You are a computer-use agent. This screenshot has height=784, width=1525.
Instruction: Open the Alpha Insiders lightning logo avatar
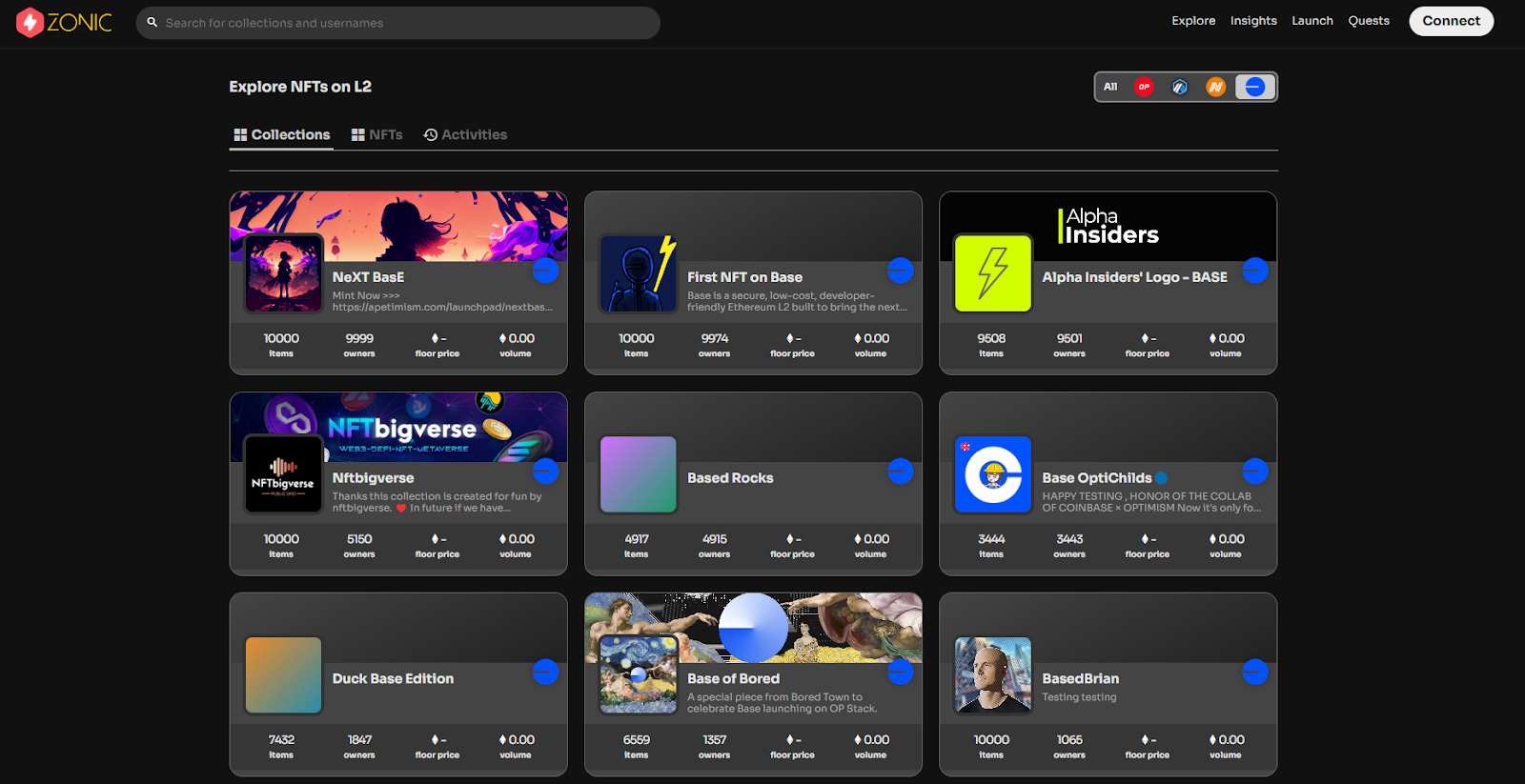pyautogui.click(x=993, y=273)
